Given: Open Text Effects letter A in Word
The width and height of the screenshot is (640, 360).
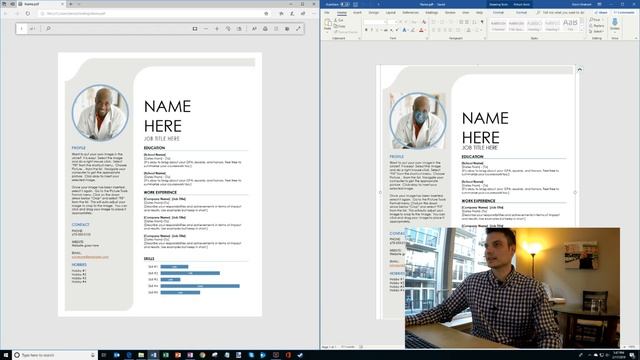Looking at the screenshot, I should coord(404,30).
